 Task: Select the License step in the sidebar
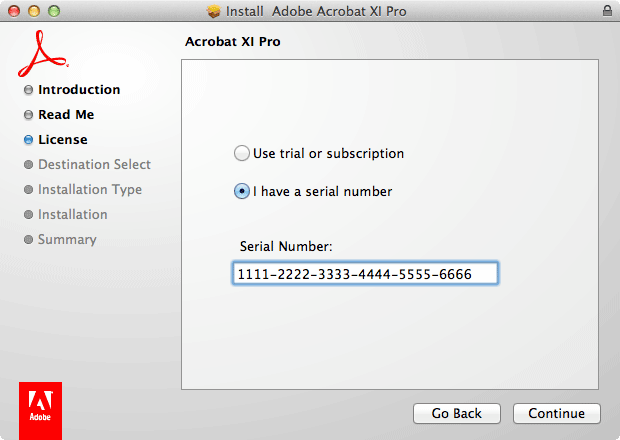[x=63, y=140]
